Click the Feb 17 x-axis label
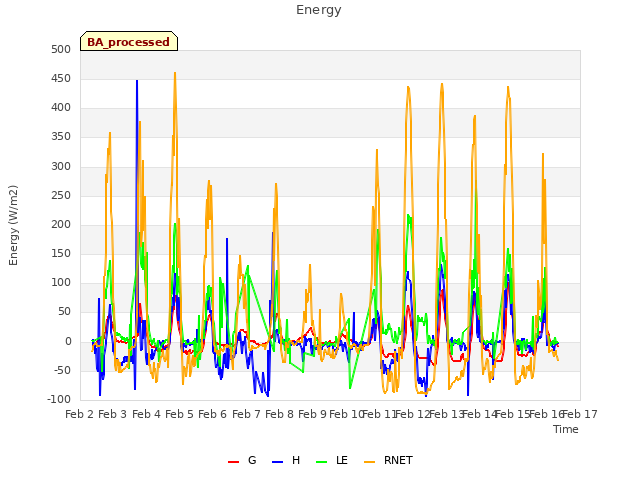Image resolution: width=640 pixels, height=480 pixels. coord(580,414)
